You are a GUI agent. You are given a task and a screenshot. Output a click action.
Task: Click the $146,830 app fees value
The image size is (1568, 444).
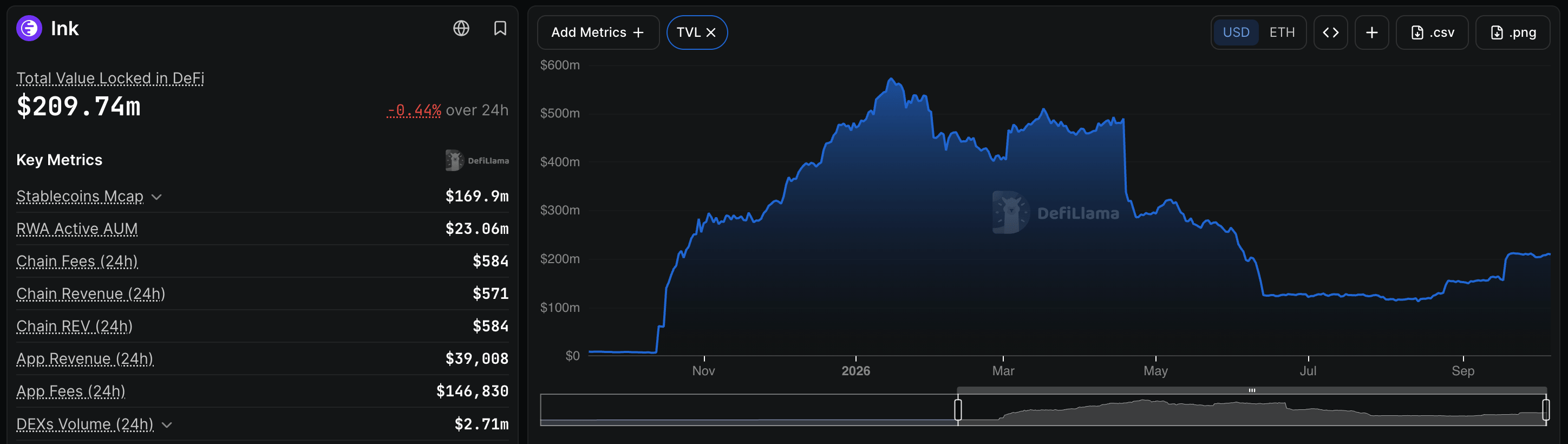472,391
